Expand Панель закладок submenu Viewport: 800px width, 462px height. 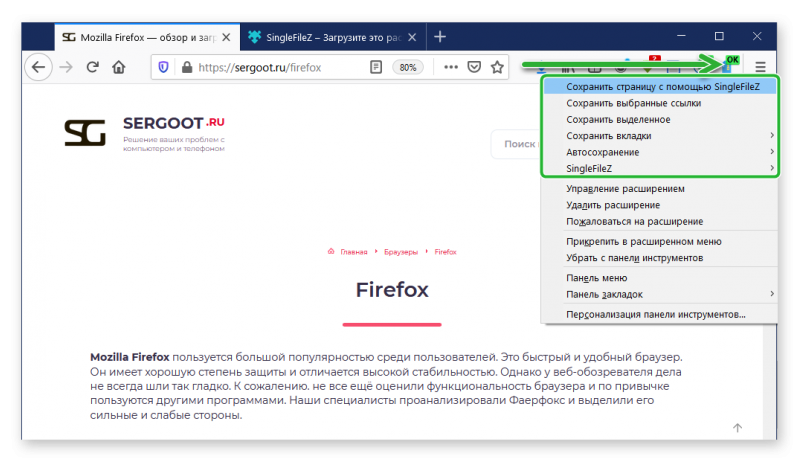[x=659, y=294]
